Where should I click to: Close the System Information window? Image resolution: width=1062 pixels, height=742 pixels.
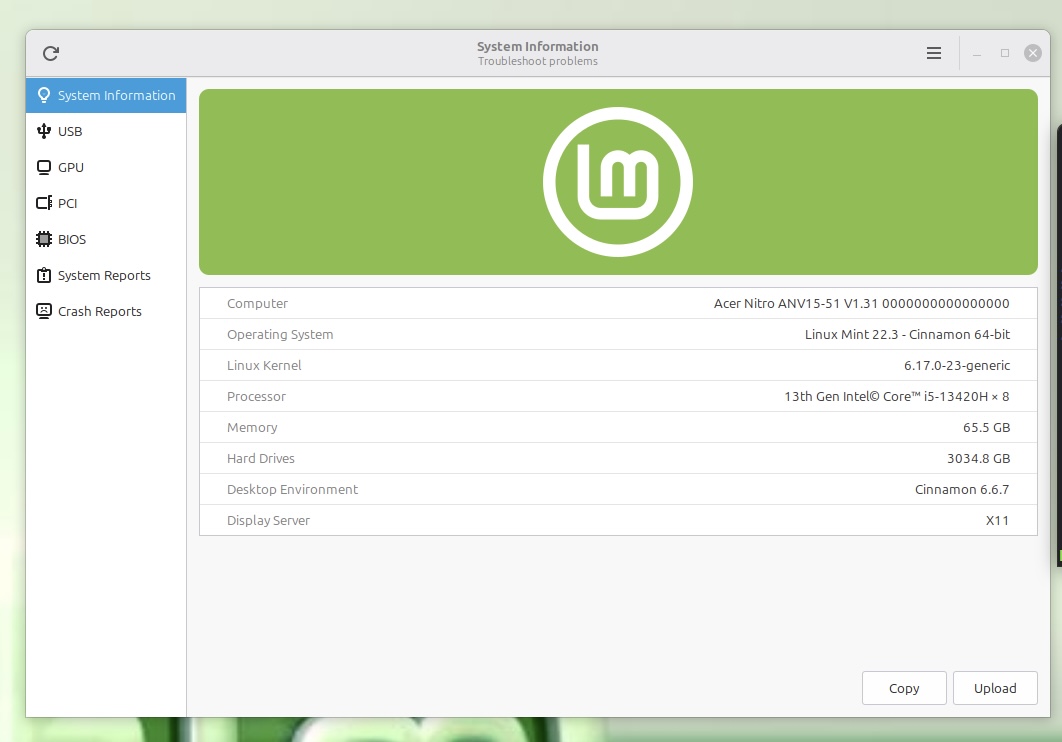(1032, 53)
